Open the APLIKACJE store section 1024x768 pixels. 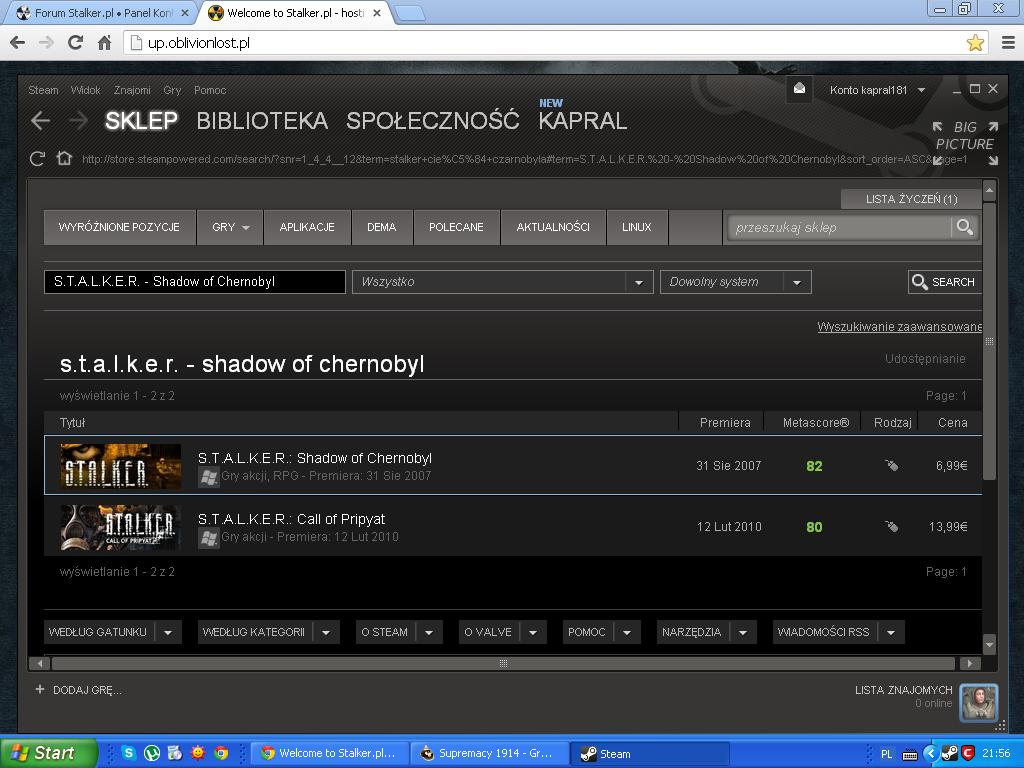tap(307, 227)
